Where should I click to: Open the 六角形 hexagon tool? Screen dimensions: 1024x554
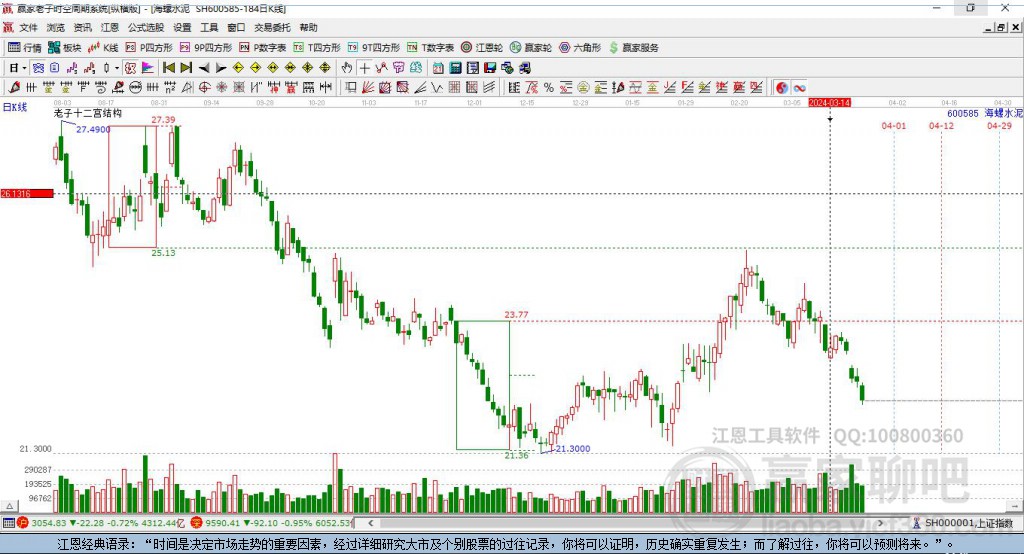click(580, 48)
